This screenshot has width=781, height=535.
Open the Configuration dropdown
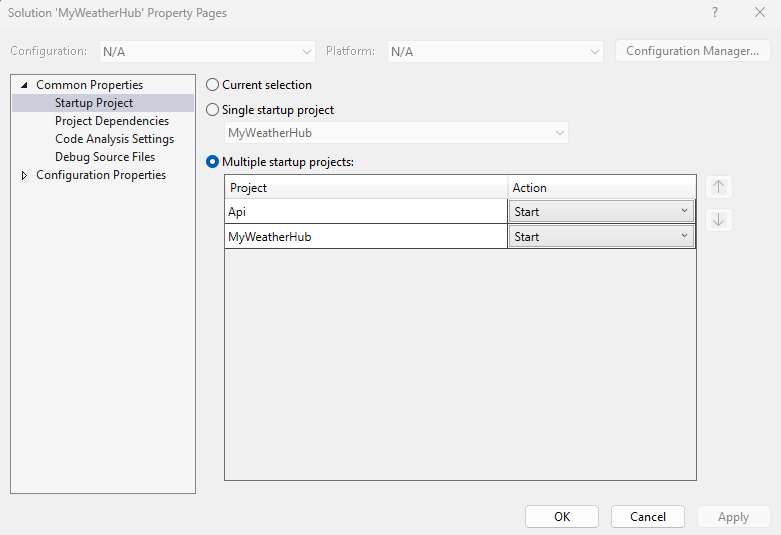207,51
